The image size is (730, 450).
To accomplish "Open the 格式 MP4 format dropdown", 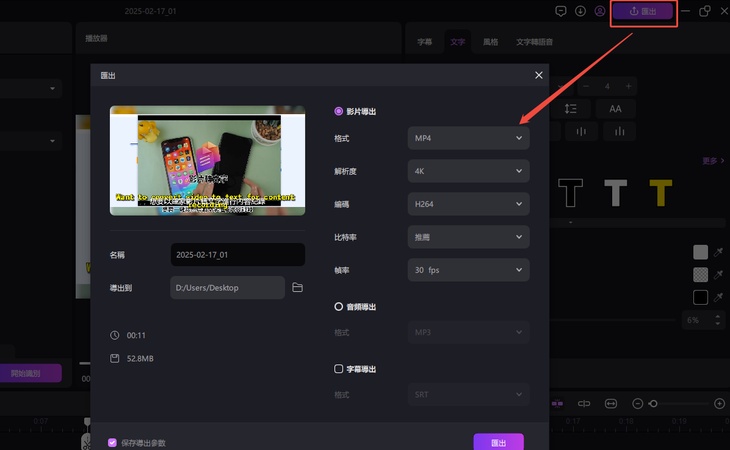I will 468,138.
